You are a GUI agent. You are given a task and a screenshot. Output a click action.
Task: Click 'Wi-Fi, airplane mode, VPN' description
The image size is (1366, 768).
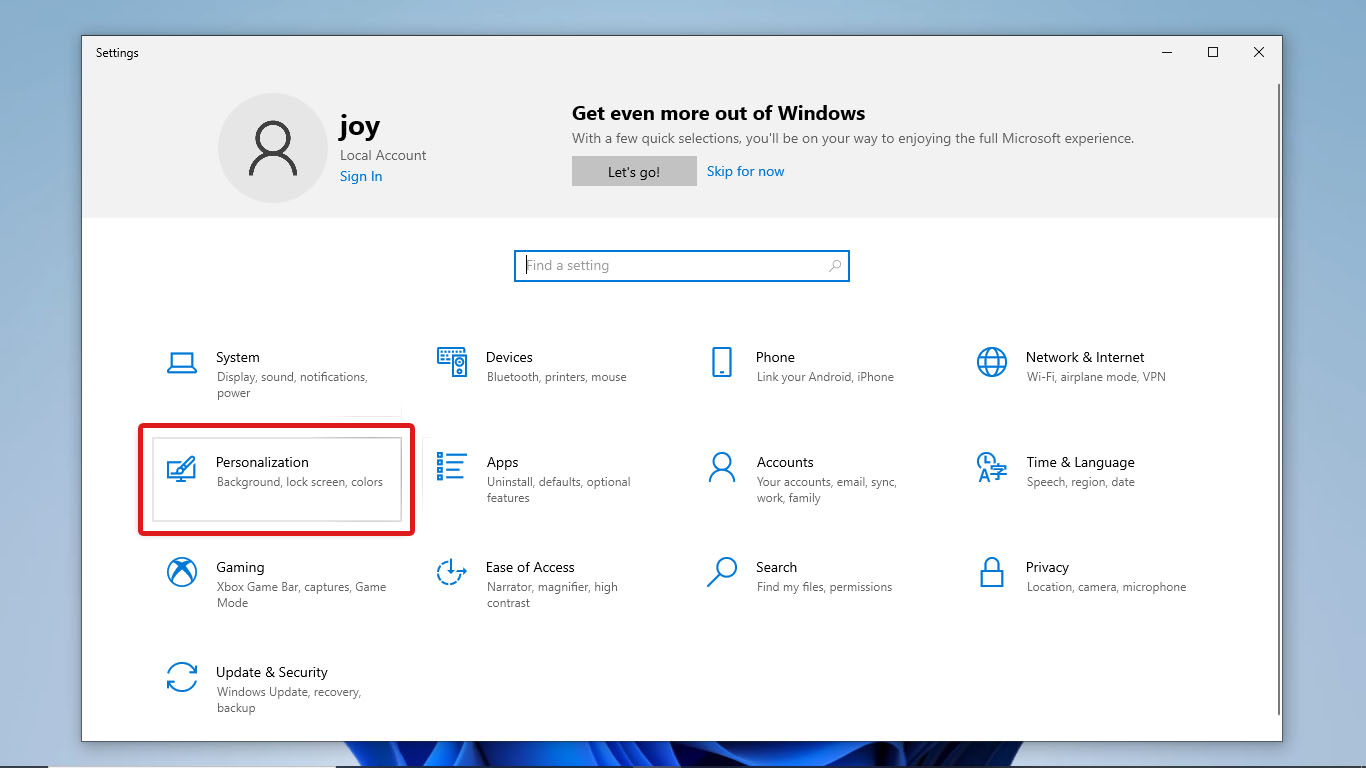click(1096, 377)
